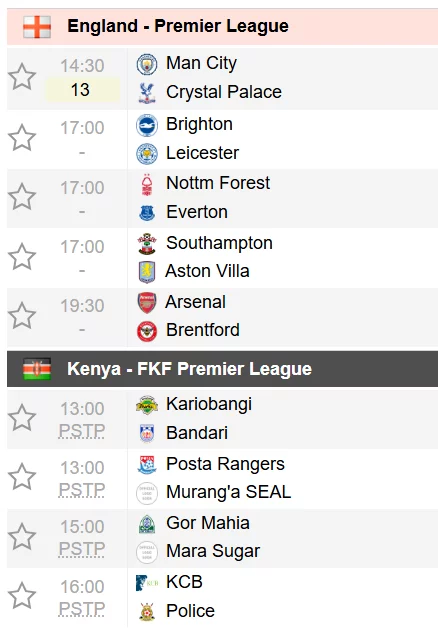
Task: Toggle favorite star for Brighton vs Leicester
Action: [22, 137]
